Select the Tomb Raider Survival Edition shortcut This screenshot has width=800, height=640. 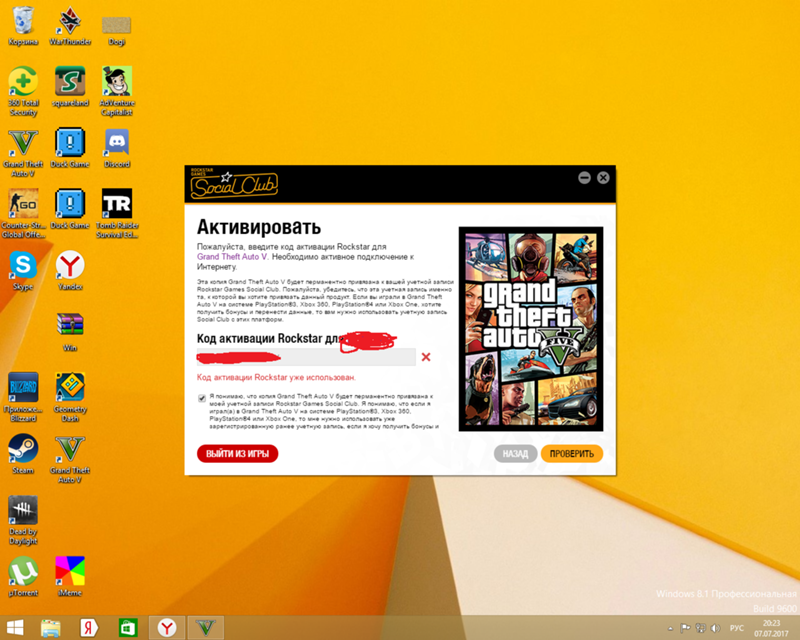[117, 213]
